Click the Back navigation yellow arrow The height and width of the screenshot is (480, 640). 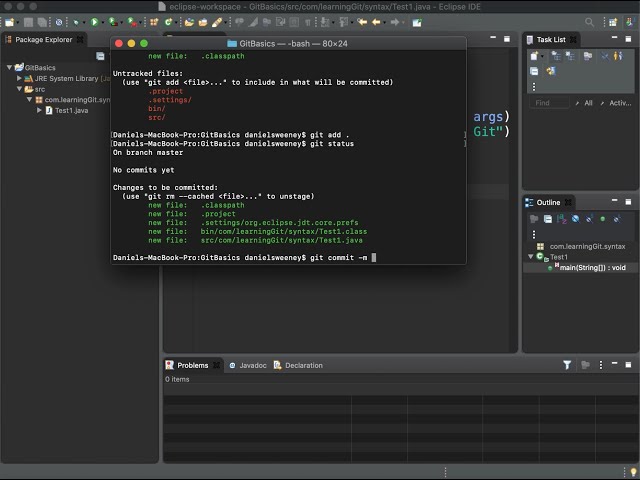click(376, 22)
